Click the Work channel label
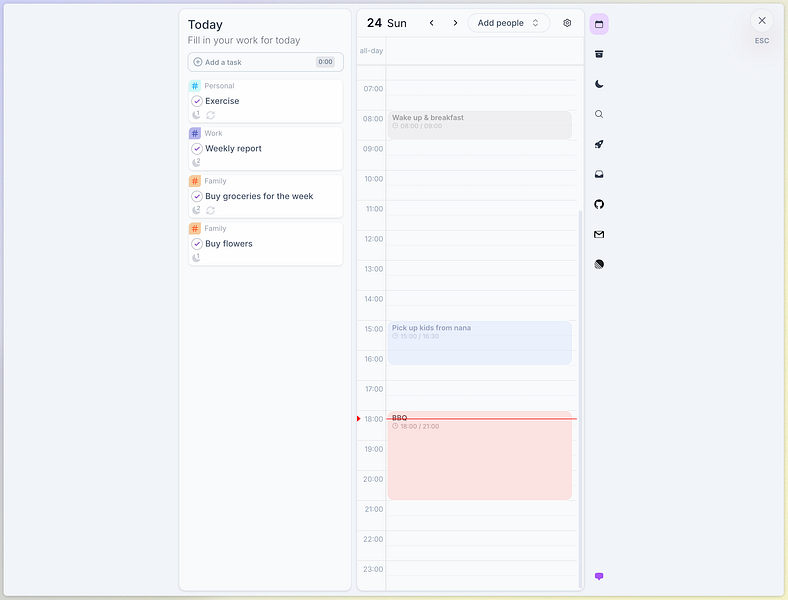 coord(213,133)
